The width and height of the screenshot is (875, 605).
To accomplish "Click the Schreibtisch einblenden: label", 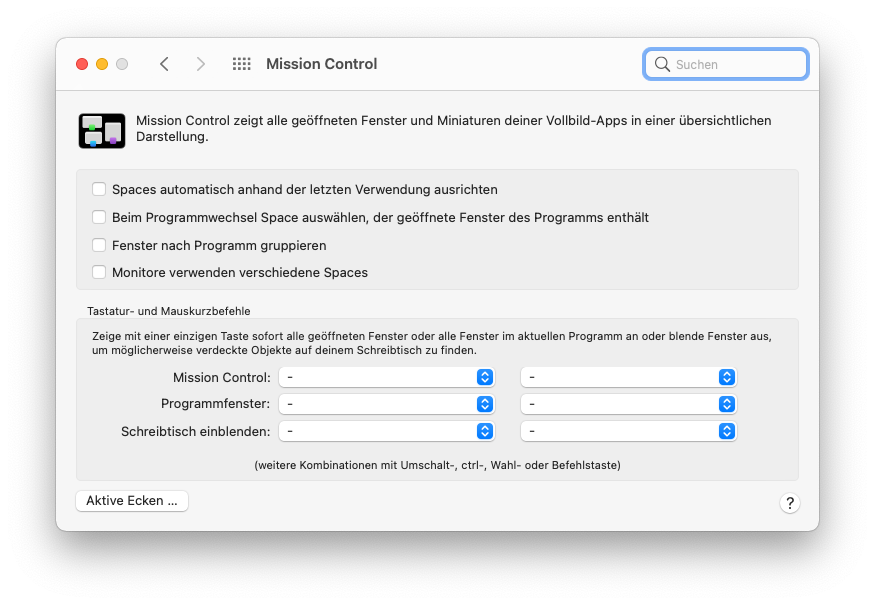I will point(195,431).
